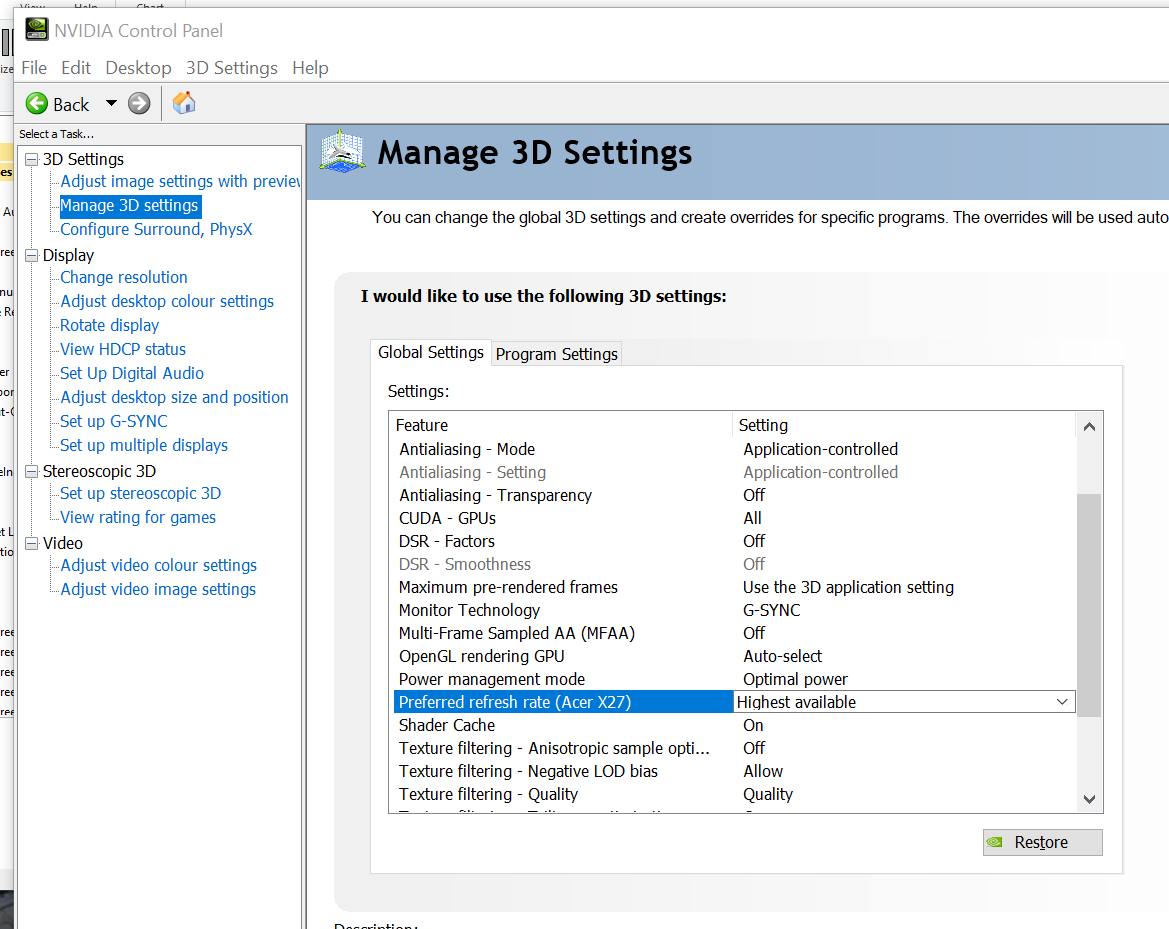Viewport: 1169px width, 929px height.
Task: Click the NVIDIA Control Panel title icon
Action: pos(37,29)
